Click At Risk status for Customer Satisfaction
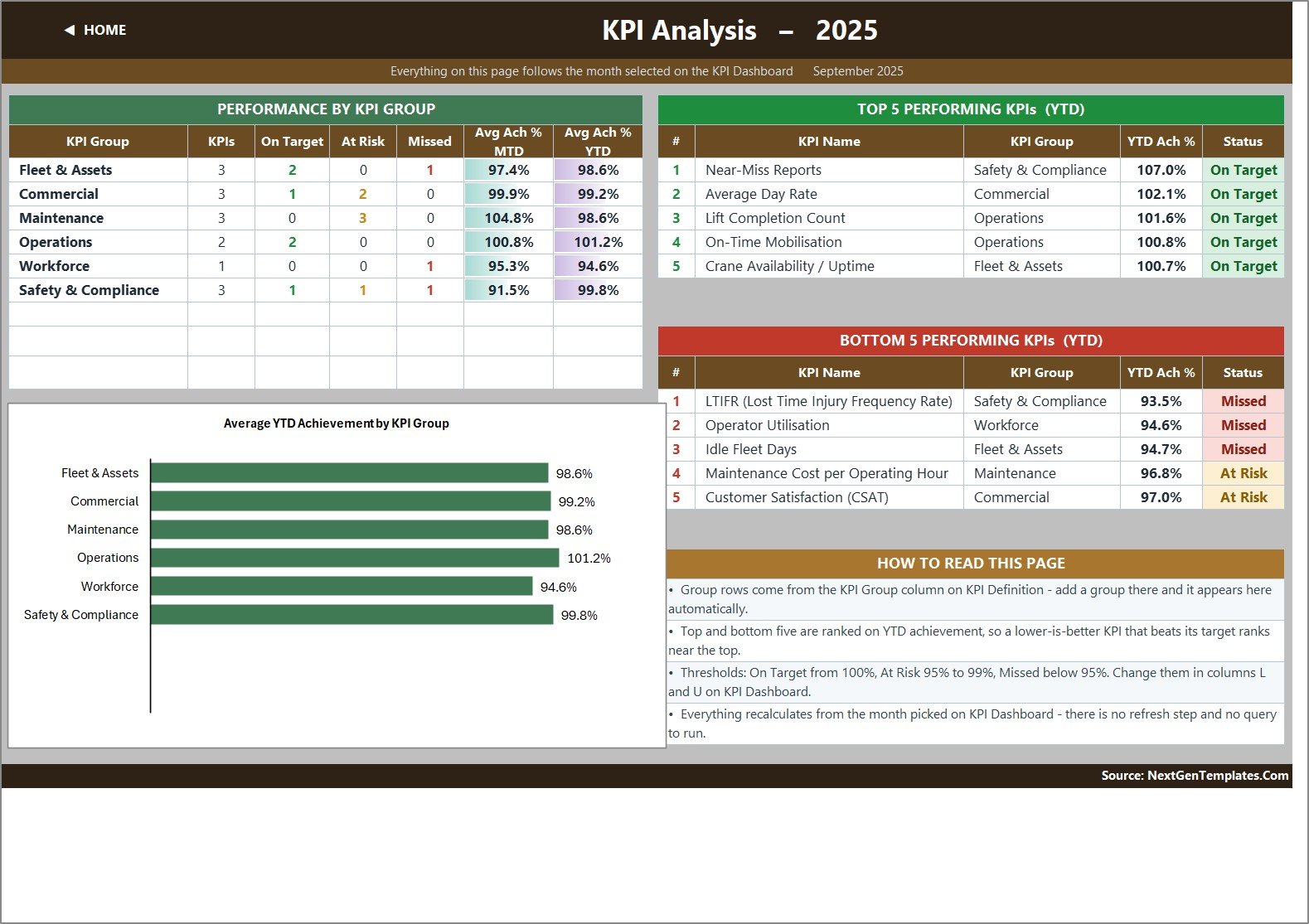Viewport: 1309px width, 924px height. (1244, 497)
